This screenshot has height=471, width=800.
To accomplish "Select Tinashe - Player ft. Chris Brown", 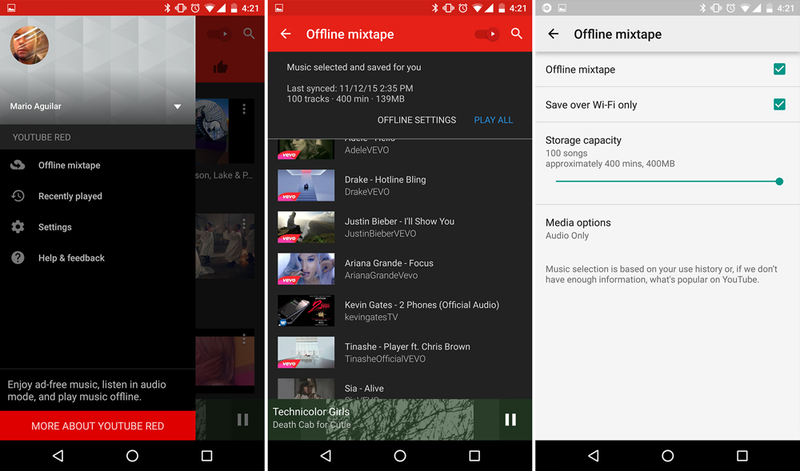I will tap(399, 353).
